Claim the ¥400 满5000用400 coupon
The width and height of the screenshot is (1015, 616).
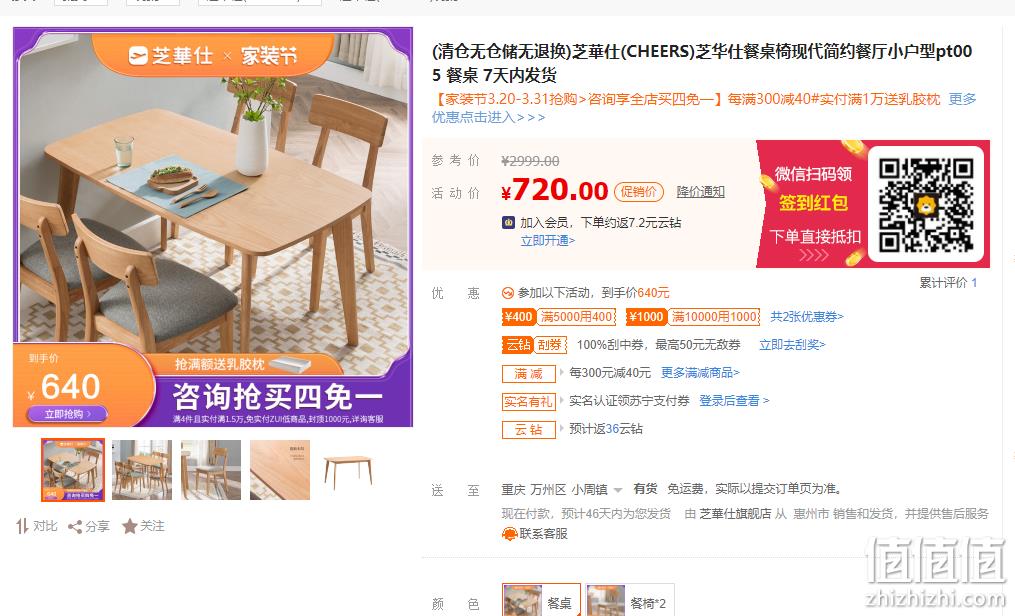559,317
